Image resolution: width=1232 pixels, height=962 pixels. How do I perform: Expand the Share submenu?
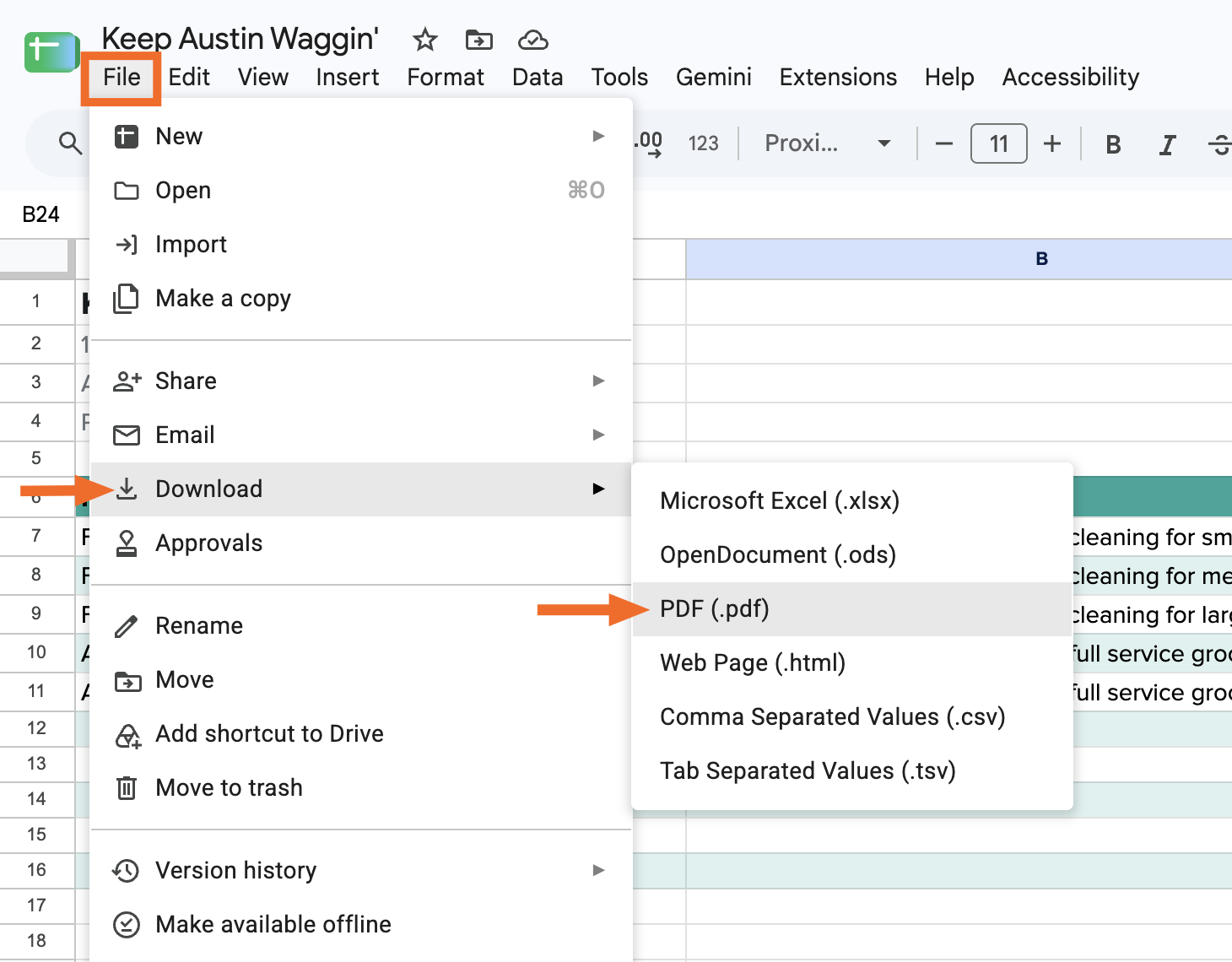tap(361, 381)
